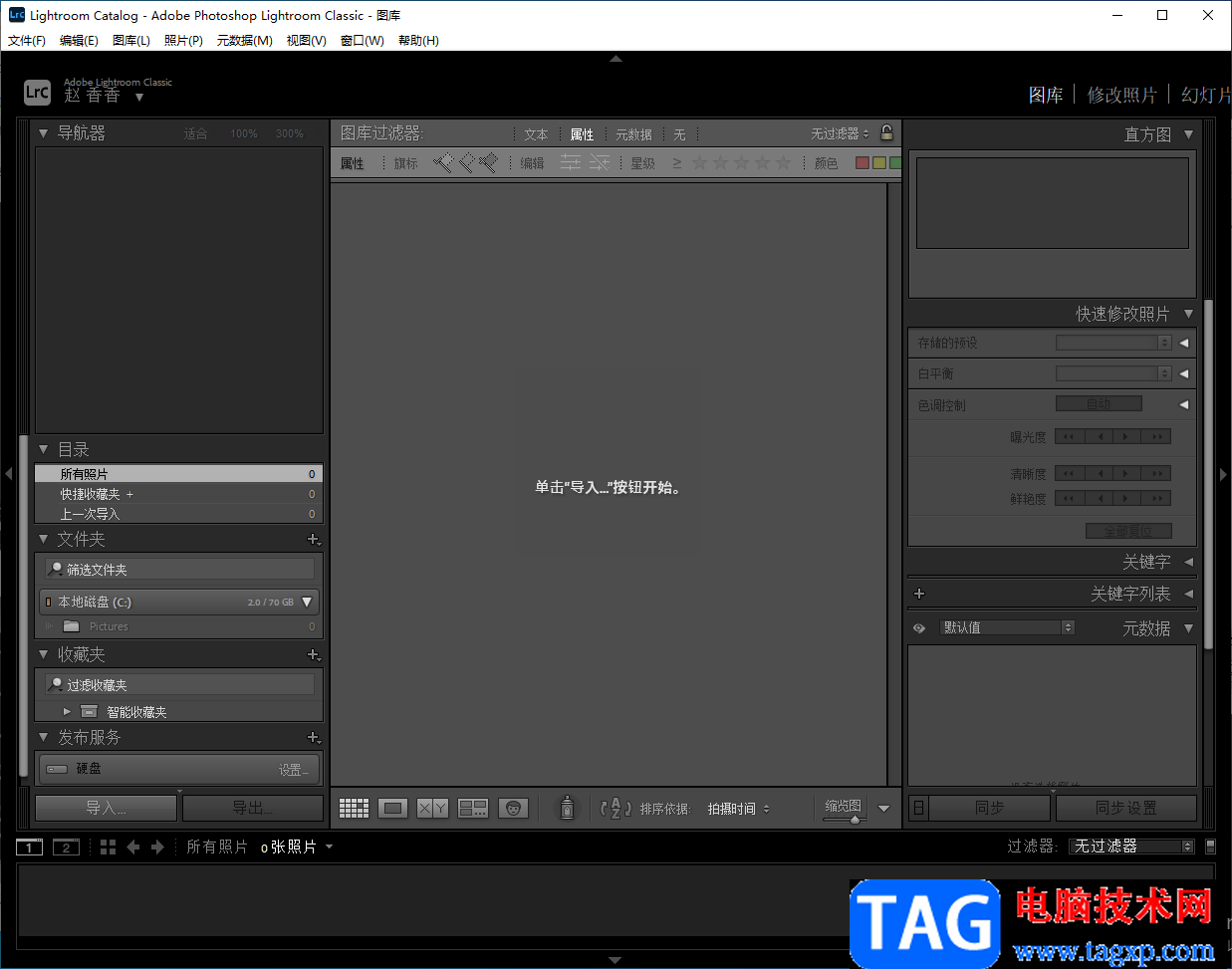Expand 智能收藏夹 tree arrow

(x=67, y=711)
